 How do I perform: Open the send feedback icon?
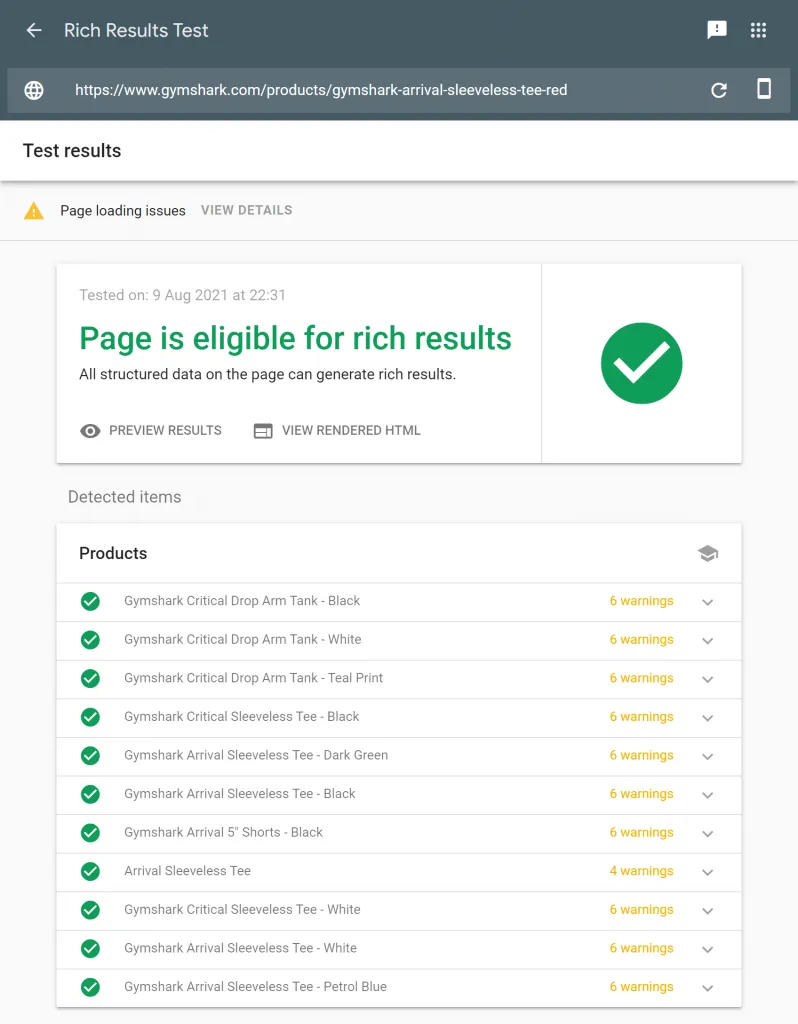717,29
